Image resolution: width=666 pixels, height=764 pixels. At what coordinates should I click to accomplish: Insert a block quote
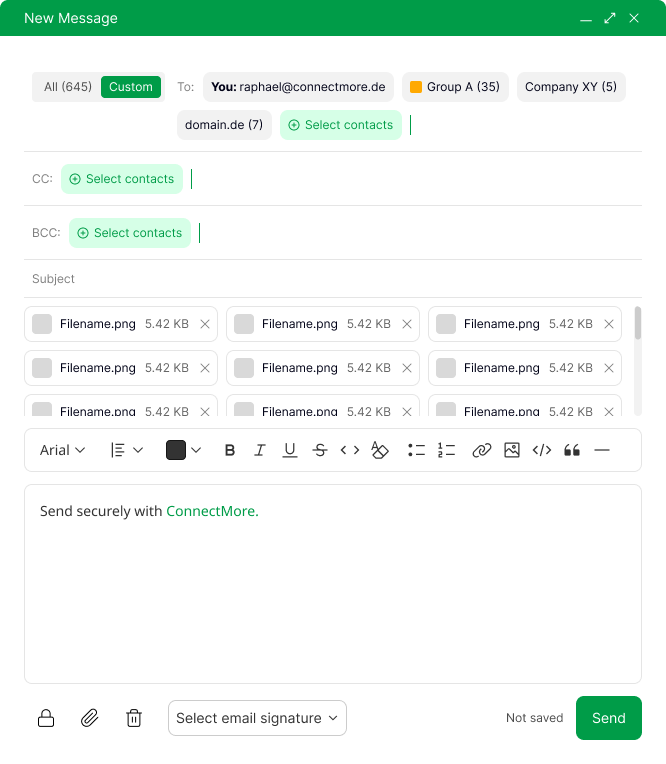click(x=572, y=450)
